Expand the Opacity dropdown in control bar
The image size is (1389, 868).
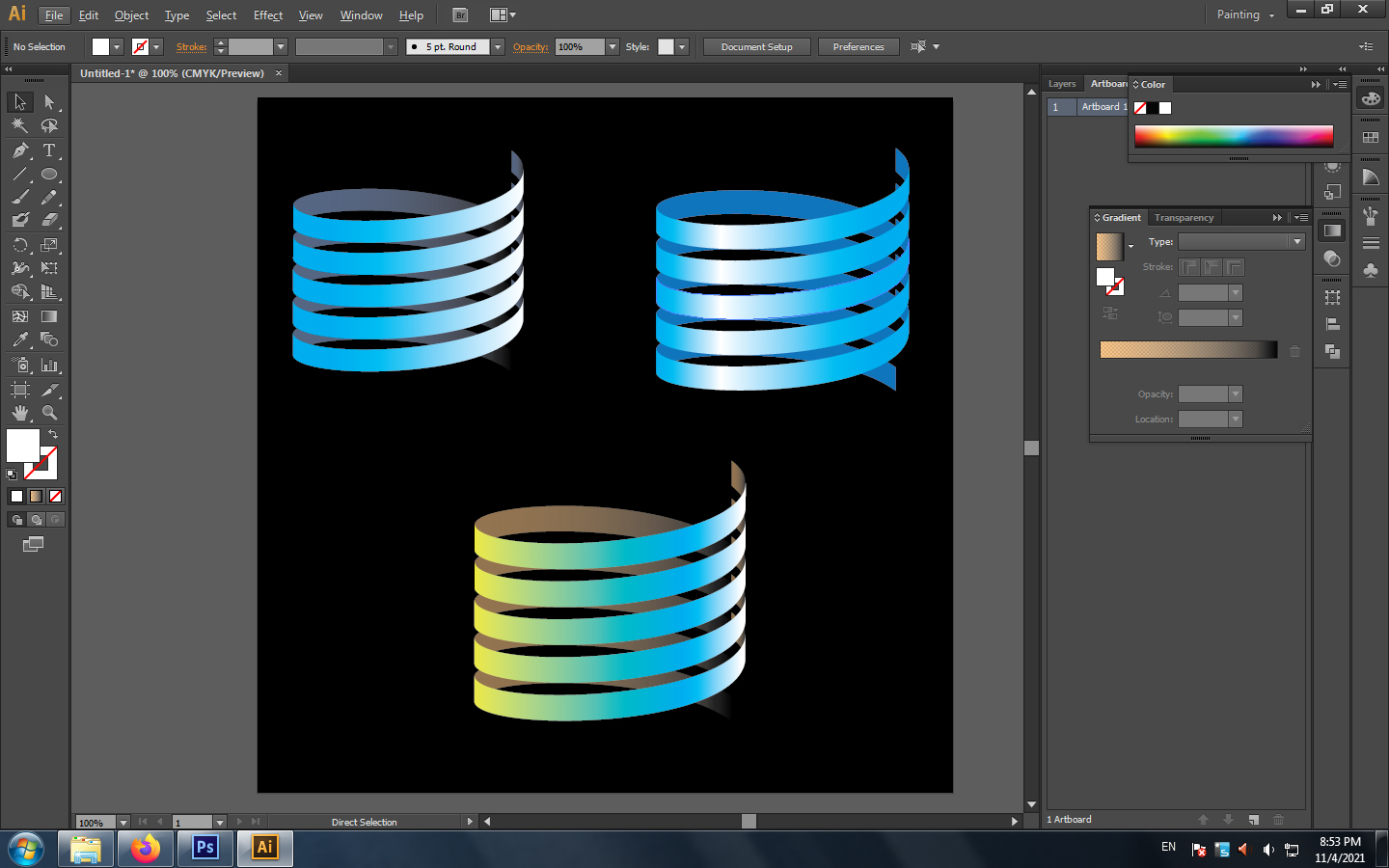point(612,47)
